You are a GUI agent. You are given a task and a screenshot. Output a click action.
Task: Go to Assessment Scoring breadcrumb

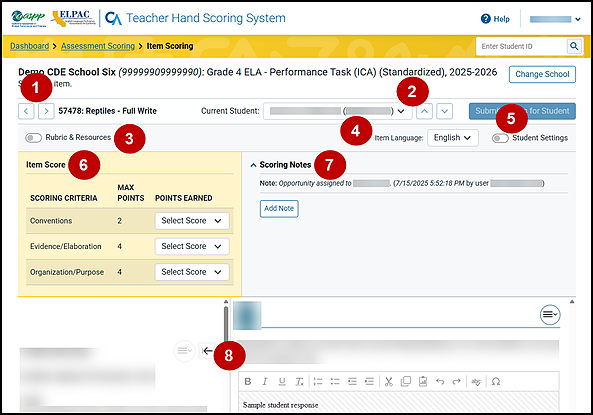click(98, 46)
